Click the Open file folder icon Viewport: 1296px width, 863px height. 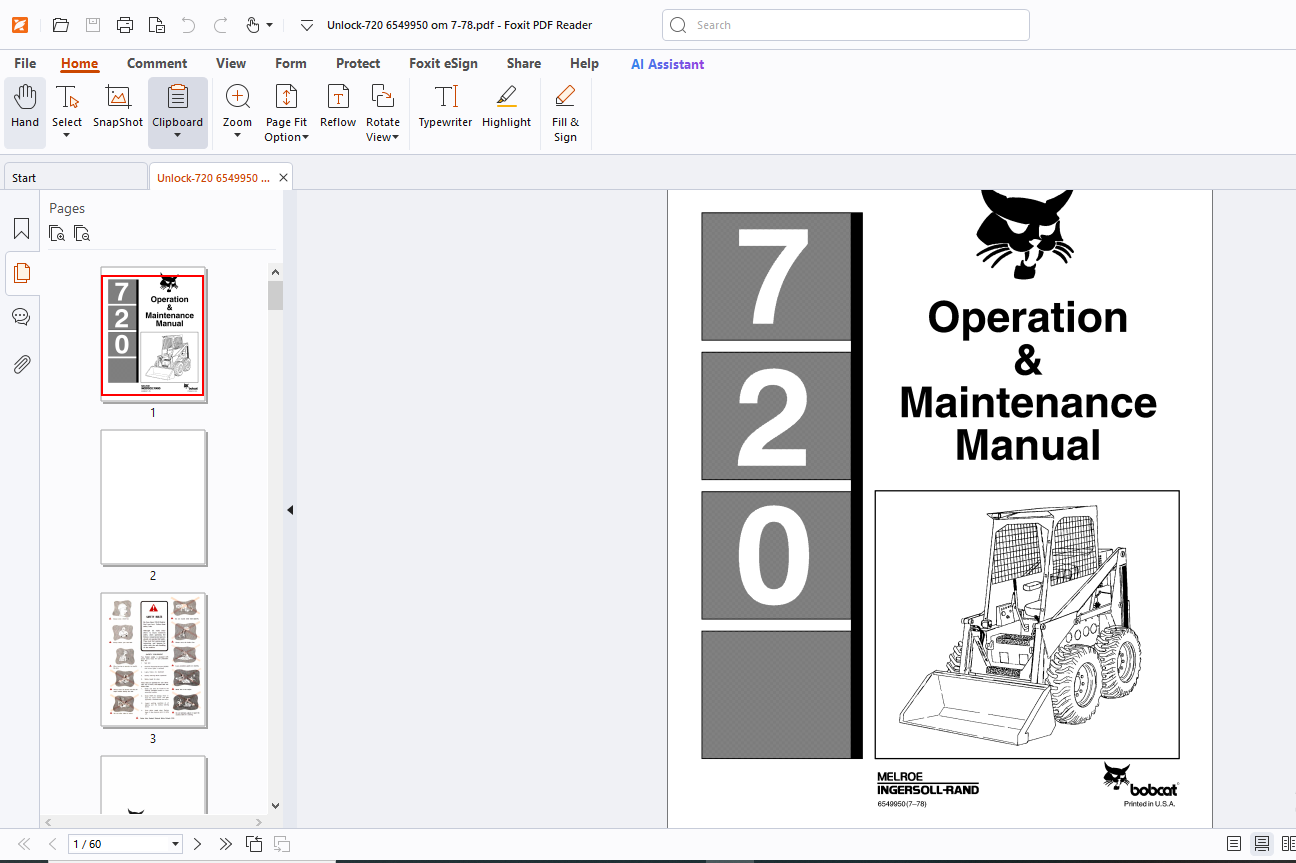coord(61,25)
